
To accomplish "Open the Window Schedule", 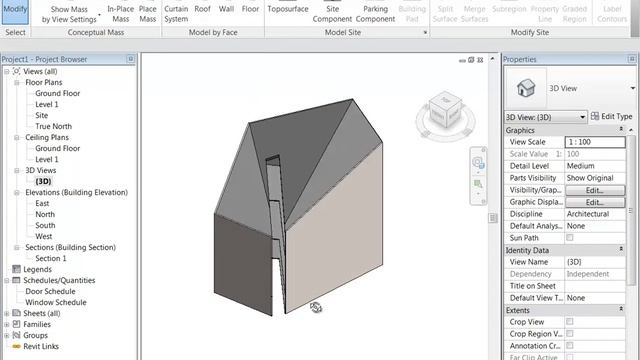I will pyautogui.click(x=56, y=302).
